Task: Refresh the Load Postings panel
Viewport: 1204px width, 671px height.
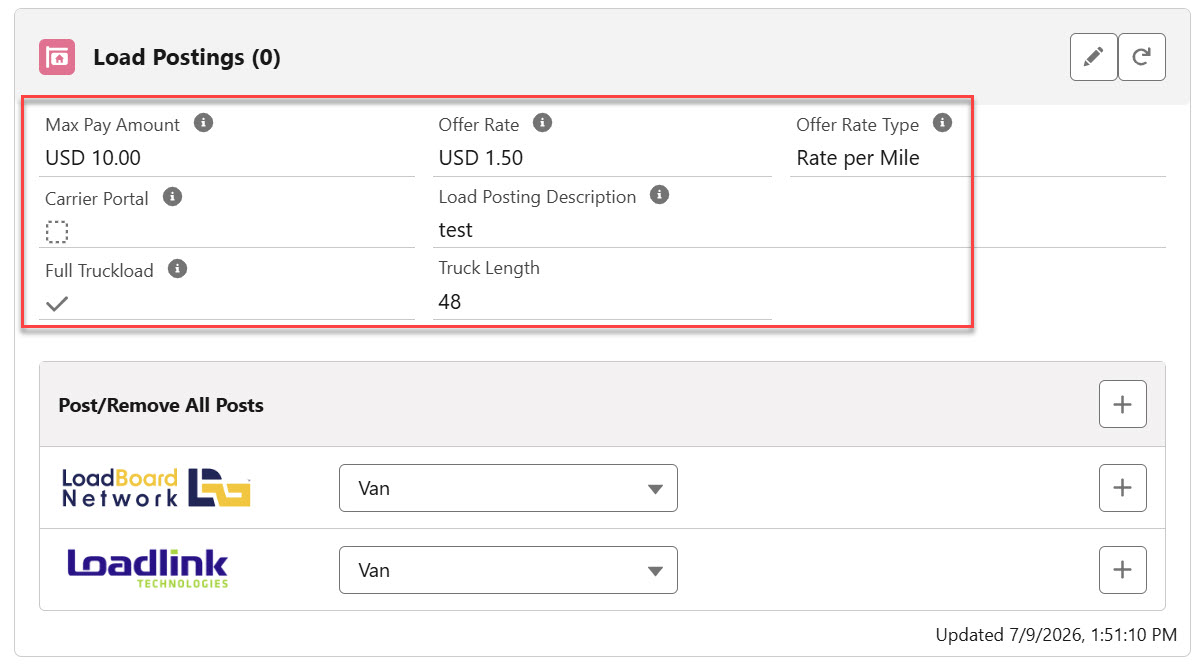Action: click(1142, 57)
